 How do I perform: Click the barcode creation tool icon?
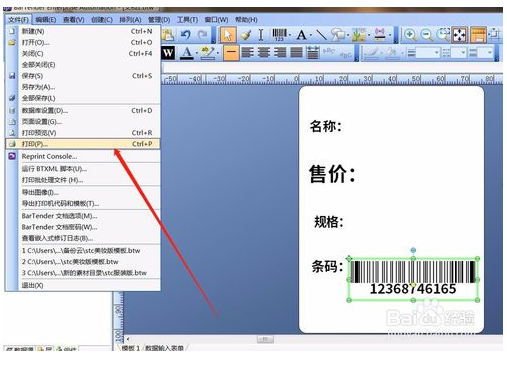(x=279, y=35)
